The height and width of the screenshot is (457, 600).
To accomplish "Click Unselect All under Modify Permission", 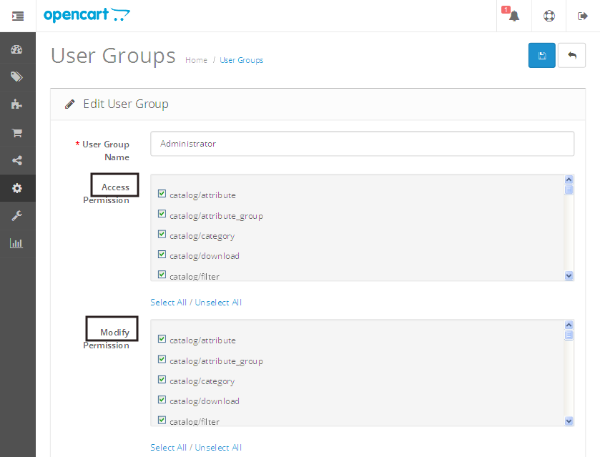I will pos(218,447).
